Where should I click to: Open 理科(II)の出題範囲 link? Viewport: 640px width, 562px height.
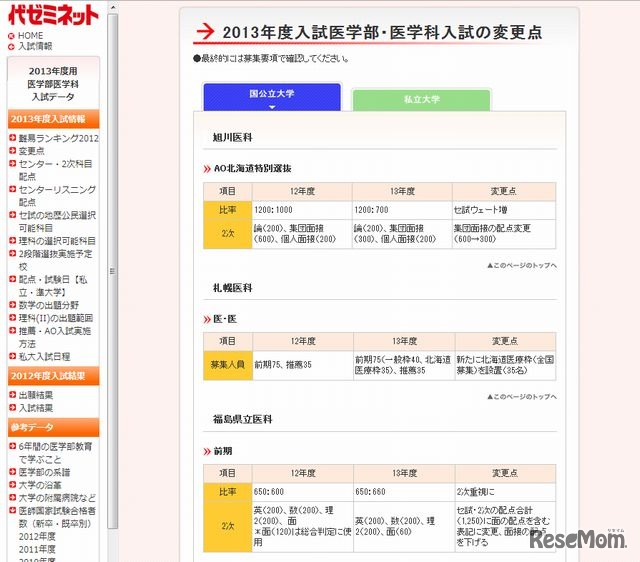coord(56,318)
